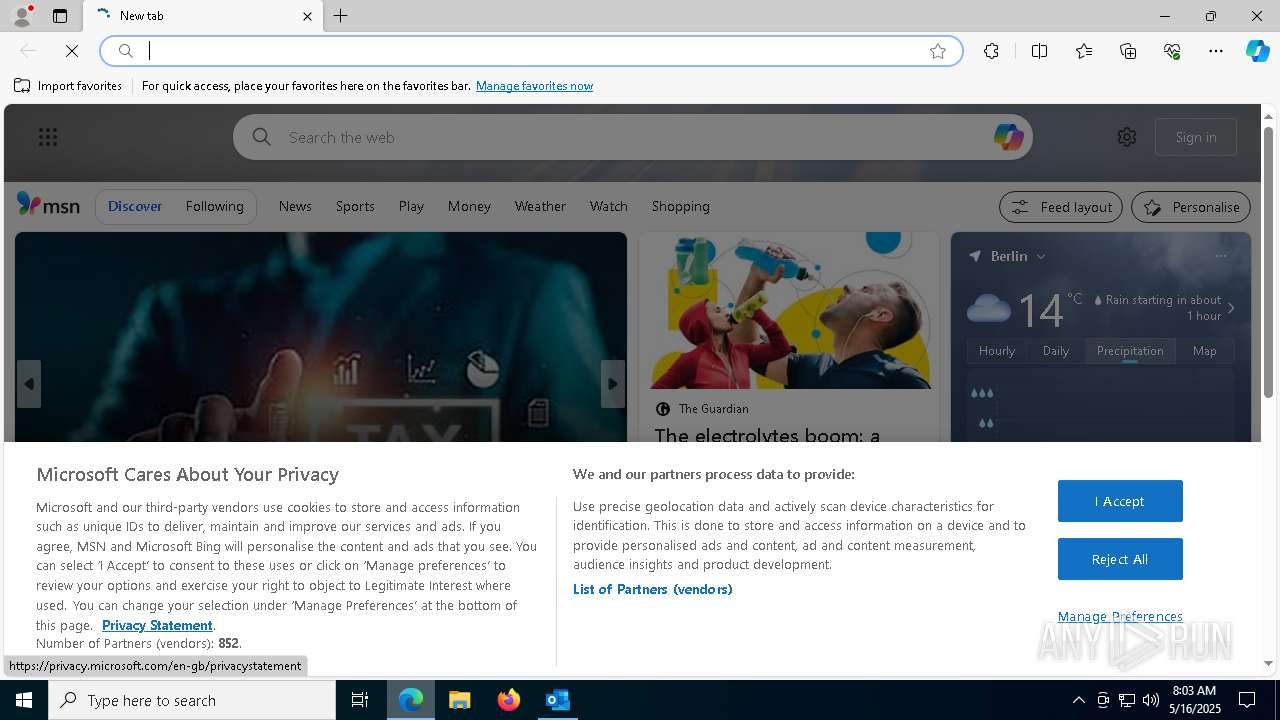Open weather card more options ellipsis
This screenshot has height=720, width=1280.
click(x=1221, y=256)
